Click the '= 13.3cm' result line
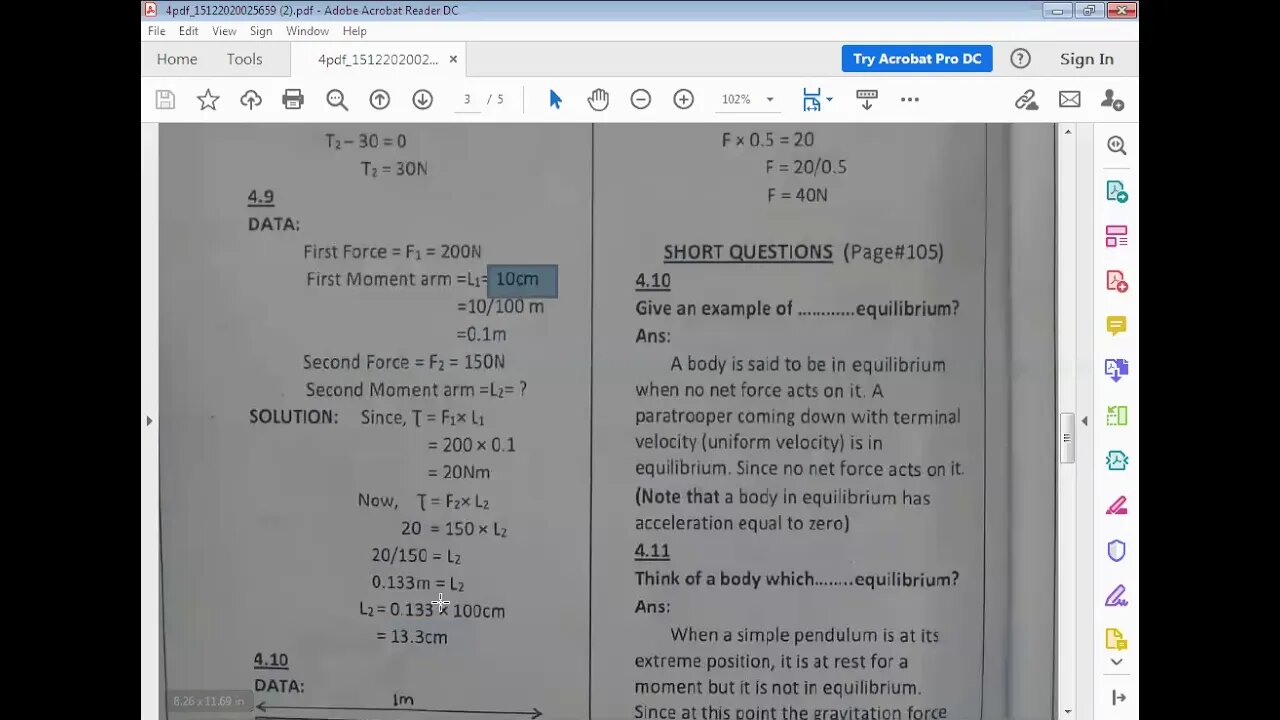Screen dimensions: 1280x720 (x=412, y=637)
